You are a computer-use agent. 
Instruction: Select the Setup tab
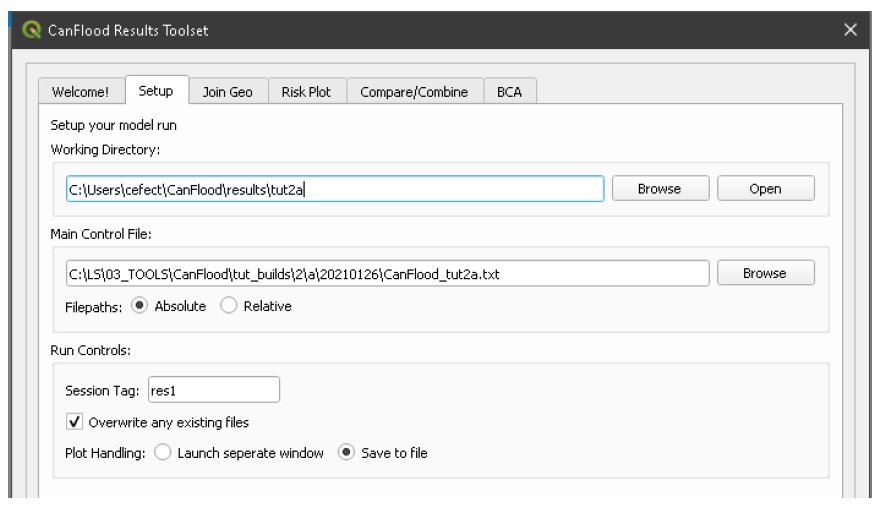coord(156,90)
